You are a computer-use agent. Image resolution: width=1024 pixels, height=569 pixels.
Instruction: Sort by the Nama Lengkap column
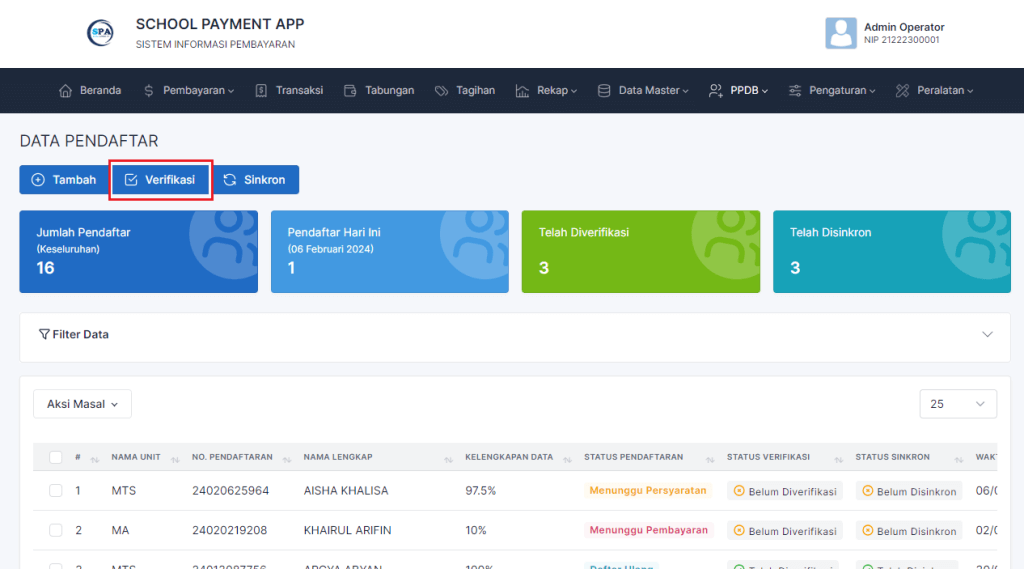337,457
